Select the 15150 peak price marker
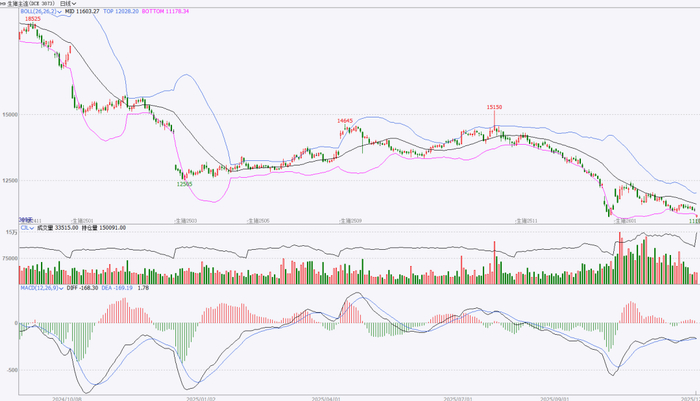The image size is (700, 401). click(x=494, y=107)
